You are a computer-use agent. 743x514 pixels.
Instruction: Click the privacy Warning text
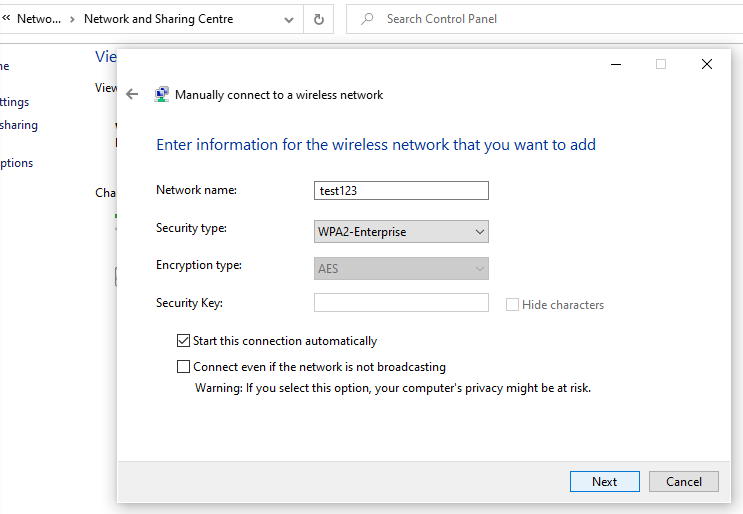point(393,388)
